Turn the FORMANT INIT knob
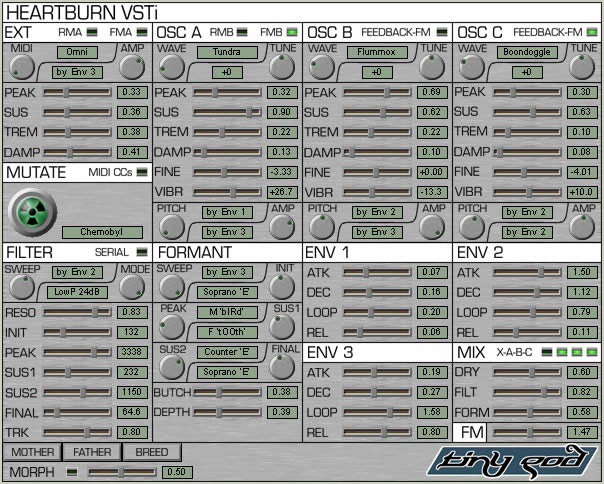The image size is (604, 484). tap(282, 287)
